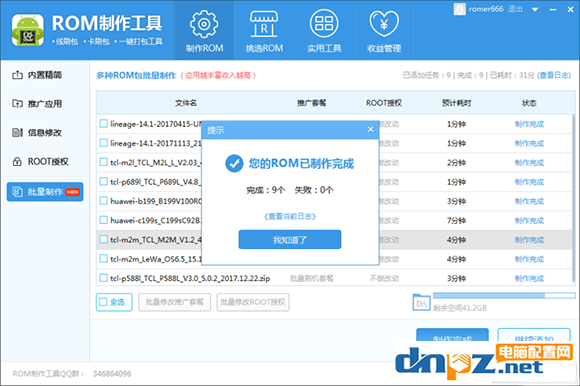Image resolution: width=580 pixels, height=386 pixels.
Task: Select 信息修改 in sidebar
Action: click(45, 133)
